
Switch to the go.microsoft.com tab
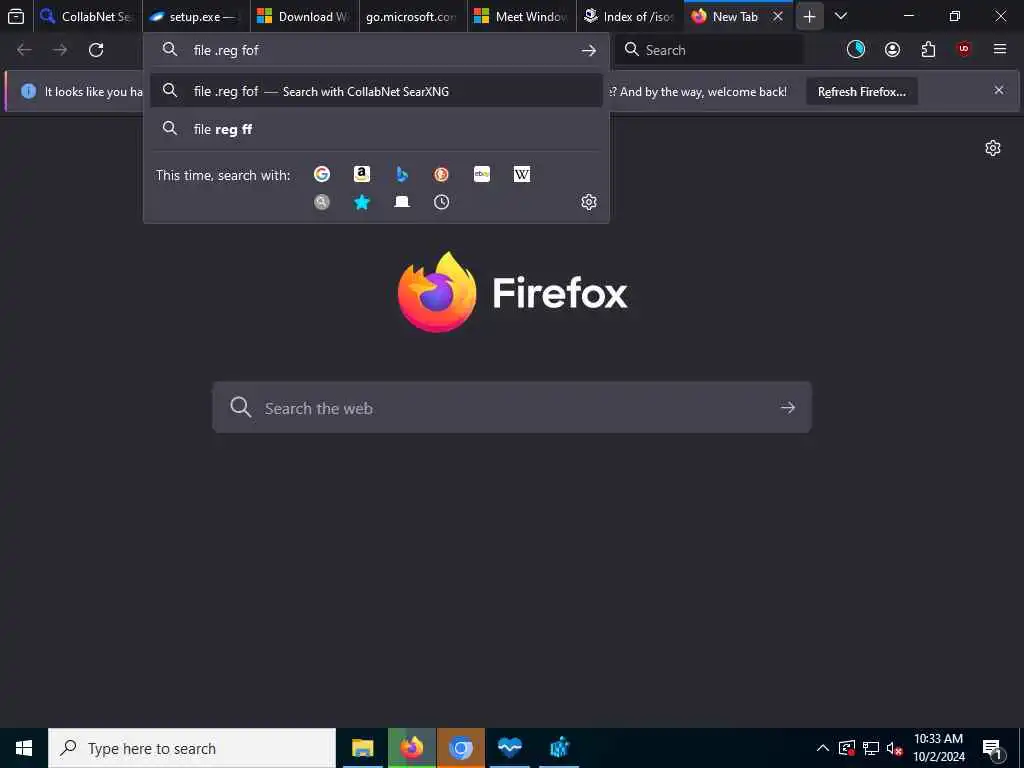[x=413, y=17]
